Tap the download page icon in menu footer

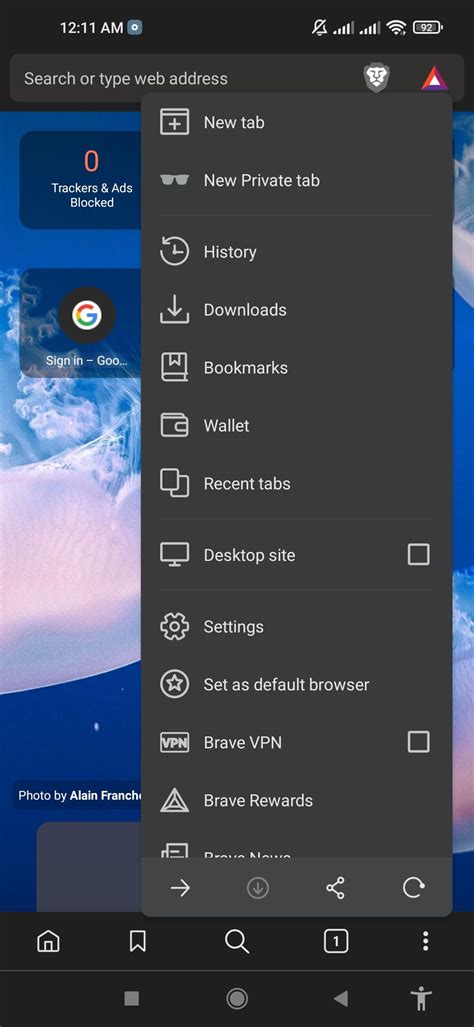pos(258,888)
